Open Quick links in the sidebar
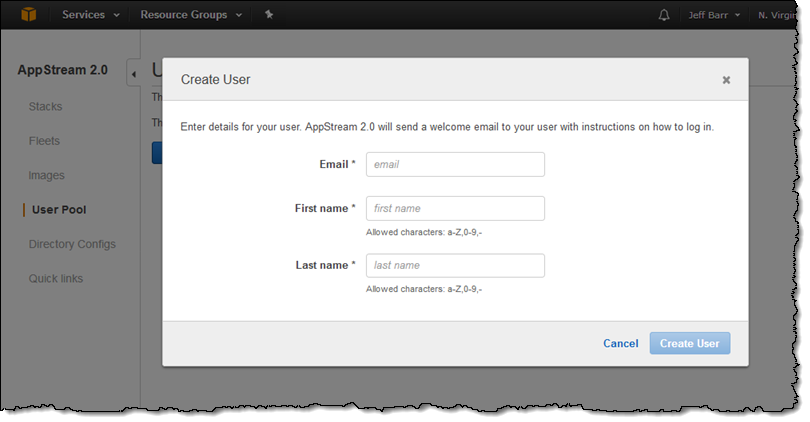810x422 pixels. point(56,278)
